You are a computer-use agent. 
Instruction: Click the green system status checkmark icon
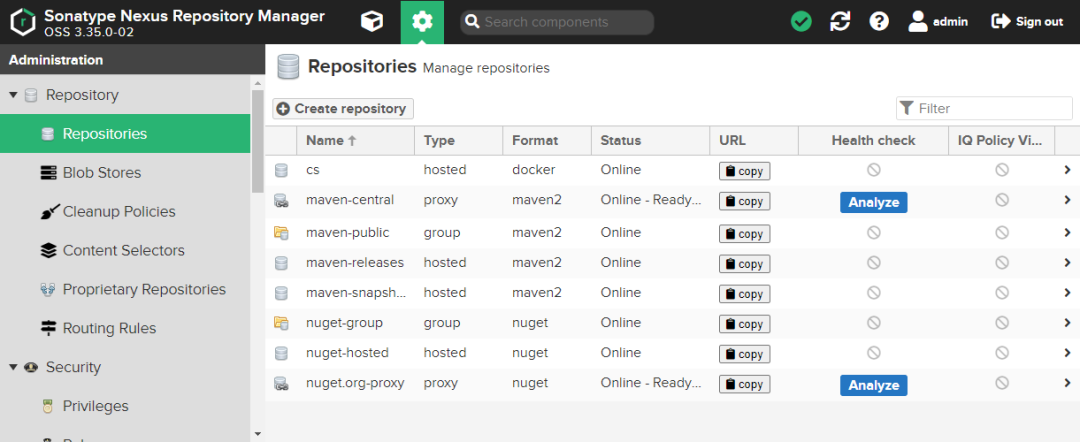coord(801,22)
